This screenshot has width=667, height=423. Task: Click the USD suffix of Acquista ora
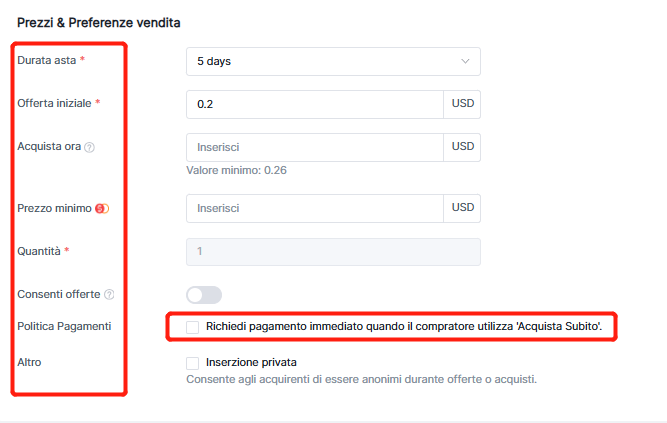click(x=462, y=147)
